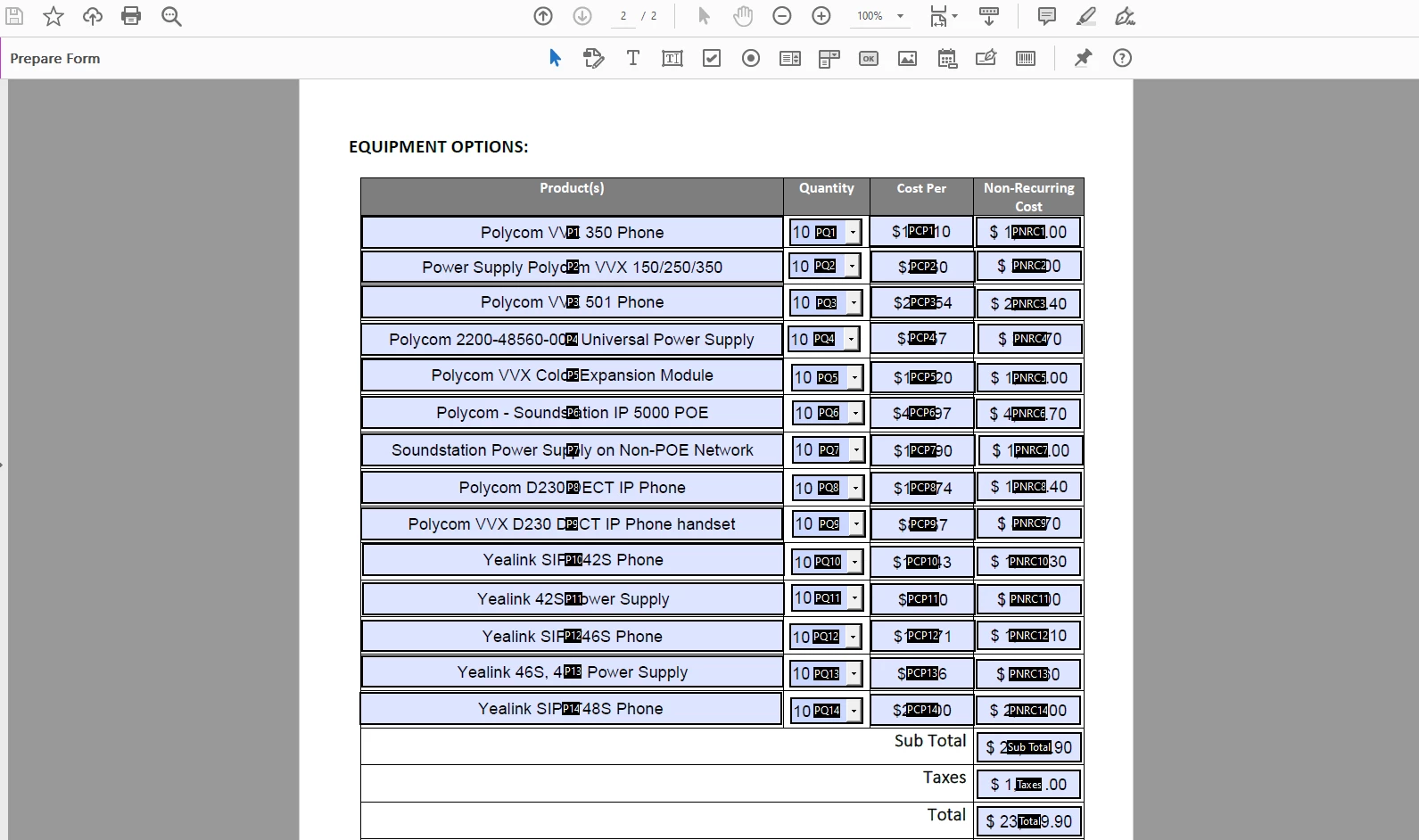The width and height of the screenshot is (1419, 840).
Task: Expand PQ7 quantity dropdown arrow
Action: click(856, 449)
